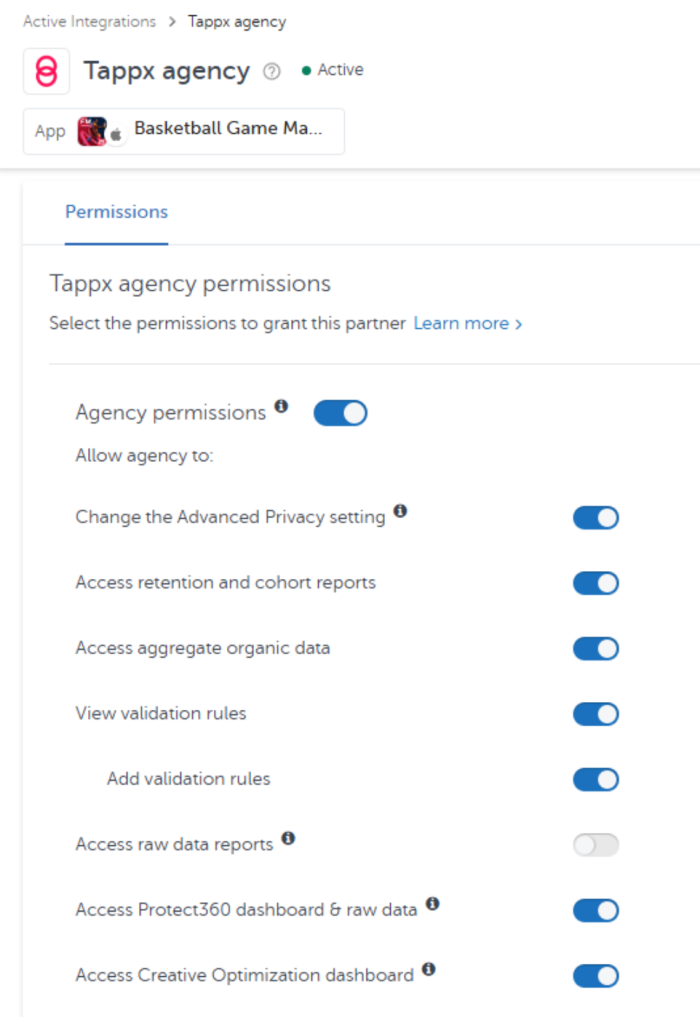The height and width of the screenshot is (1017, 700).
Task: Disable Change the Advanced Privacy setting toggle
Action: click(596, 518)
